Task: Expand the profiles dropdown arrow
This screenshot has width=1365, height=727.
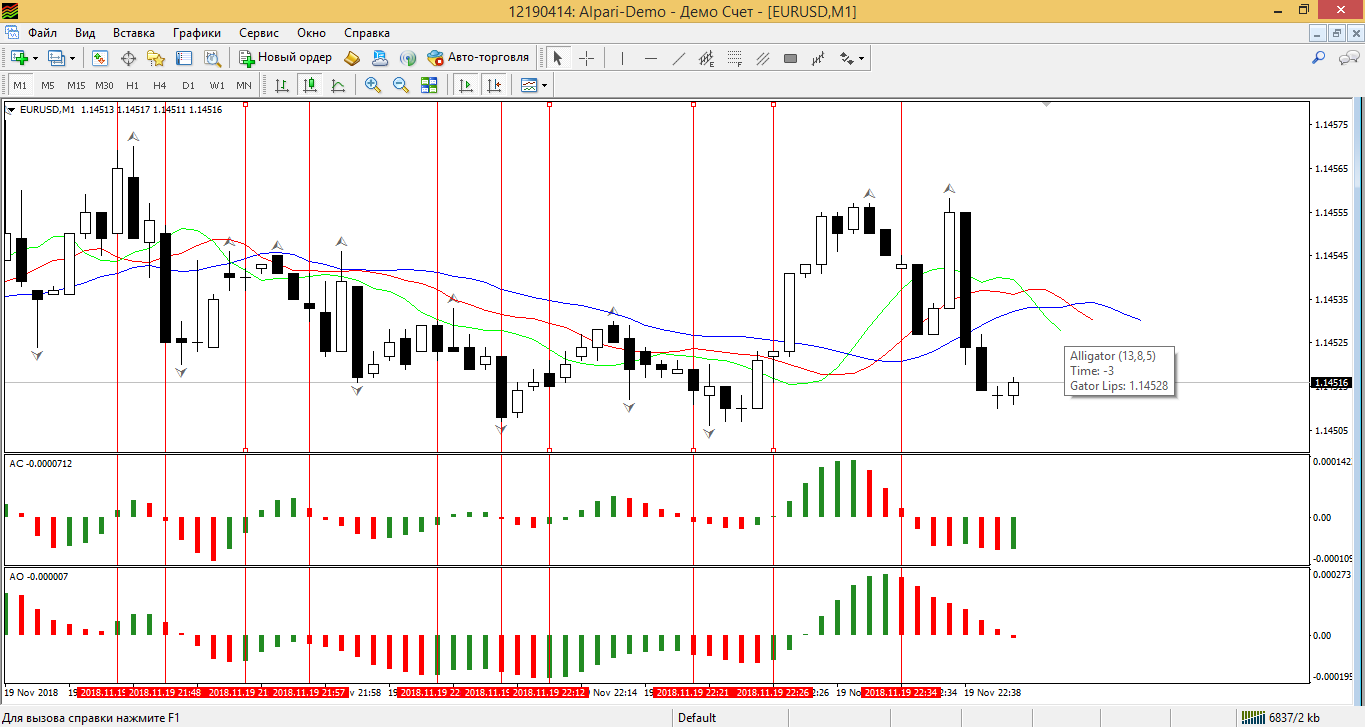Action: 72,58
